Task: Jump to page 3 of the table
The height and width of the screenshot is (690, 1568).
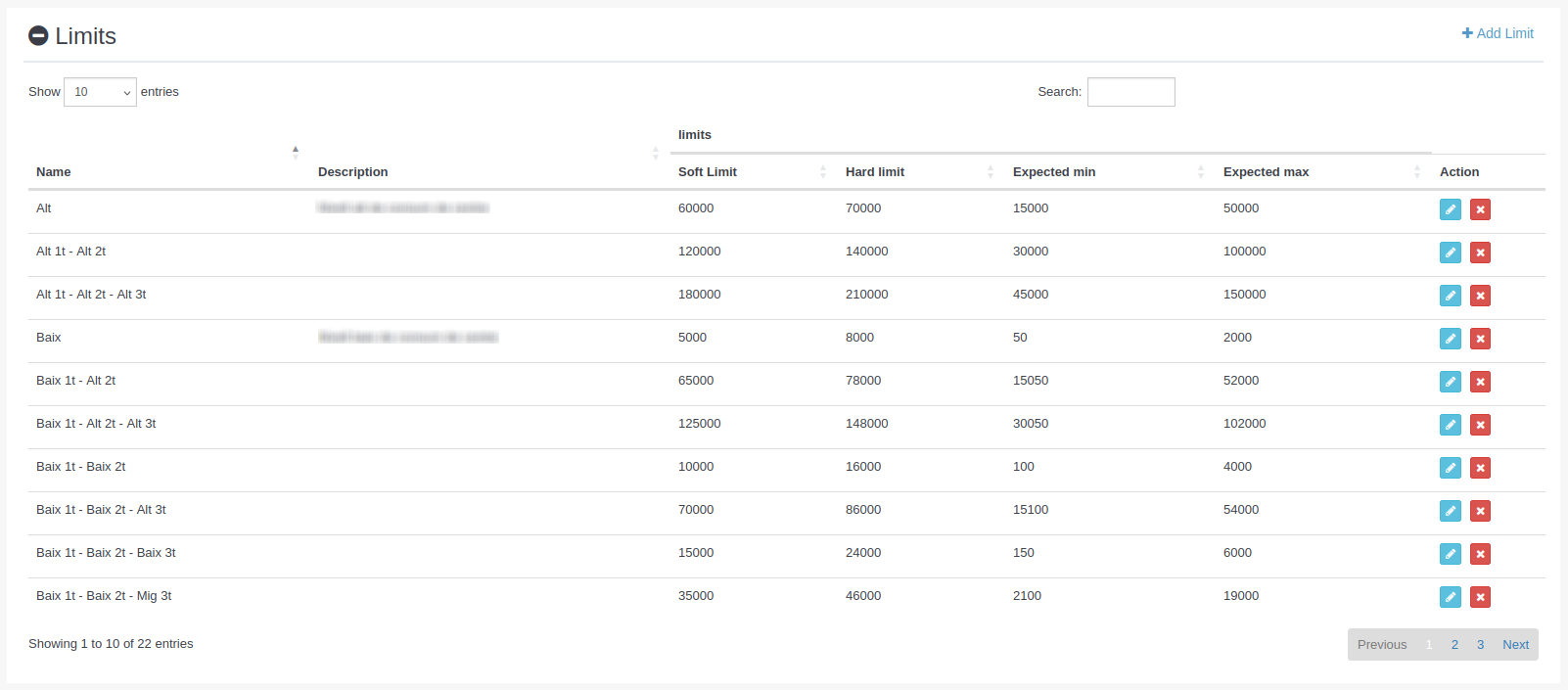Action: click(x=1480, y=644)
